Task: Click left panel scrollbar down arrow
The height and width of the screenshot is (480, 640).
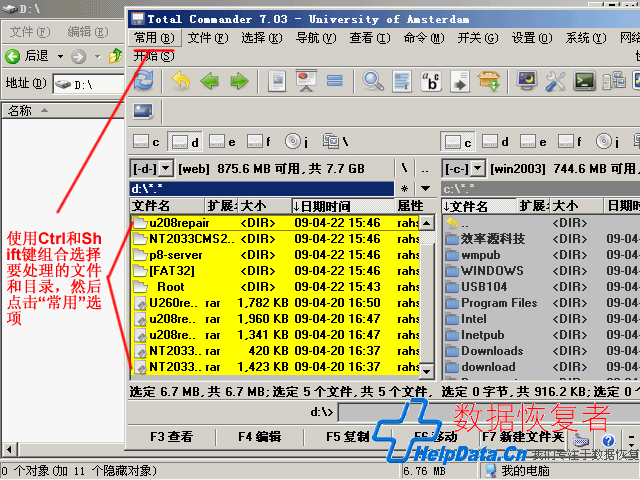Action: pyautogui.click(x=427, y=371)
